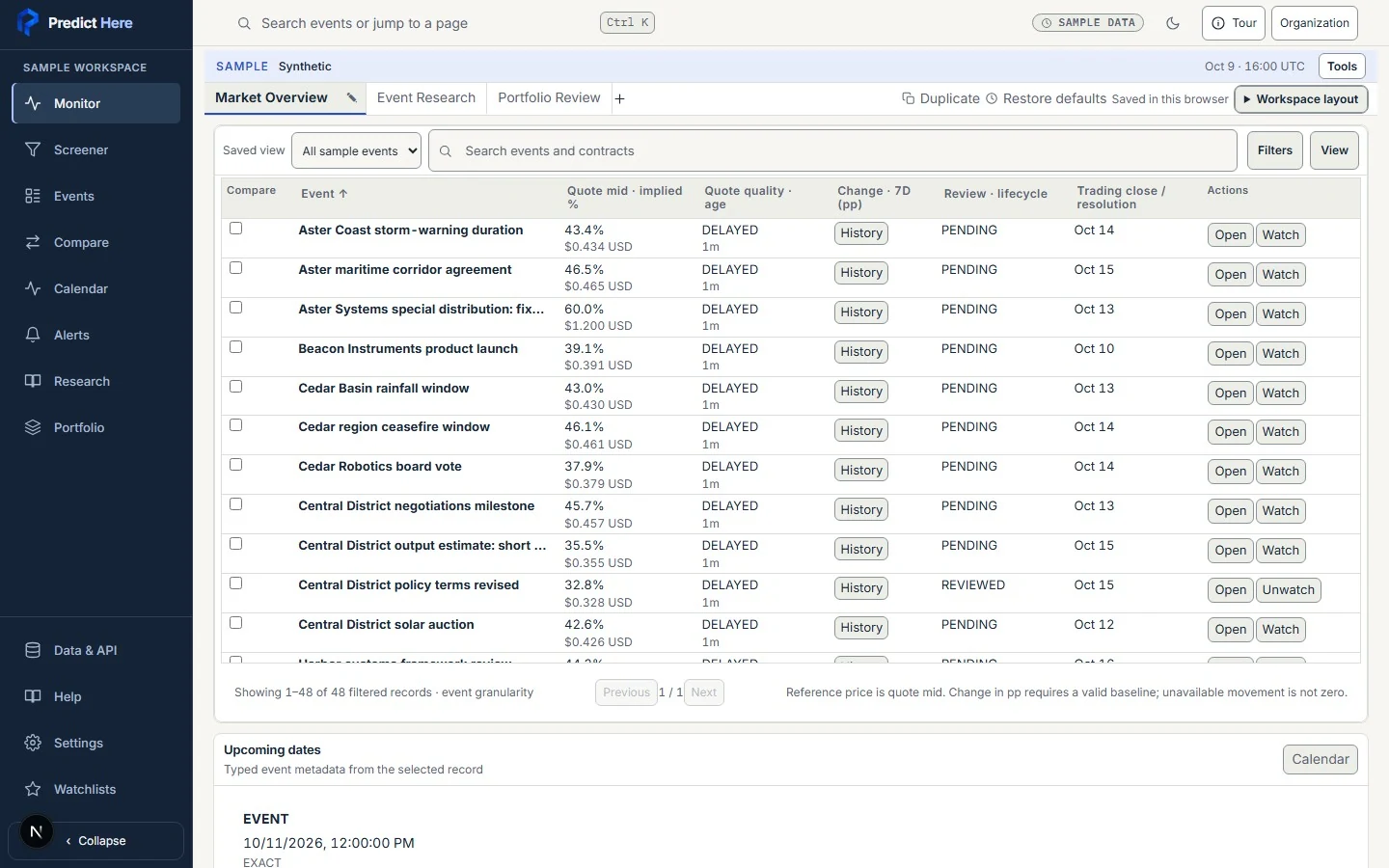Tick compare checkbox for Cedar Robotics board vote
1389x868 pixels.
click(236, 465)
